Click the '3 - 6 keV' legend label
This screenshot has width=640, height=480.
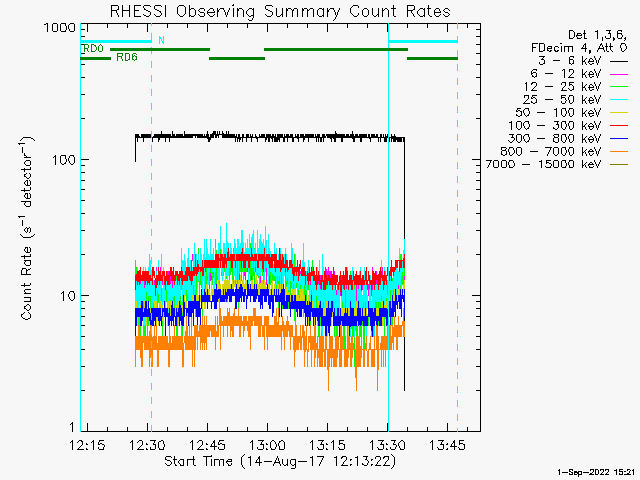tap(569, 61)
